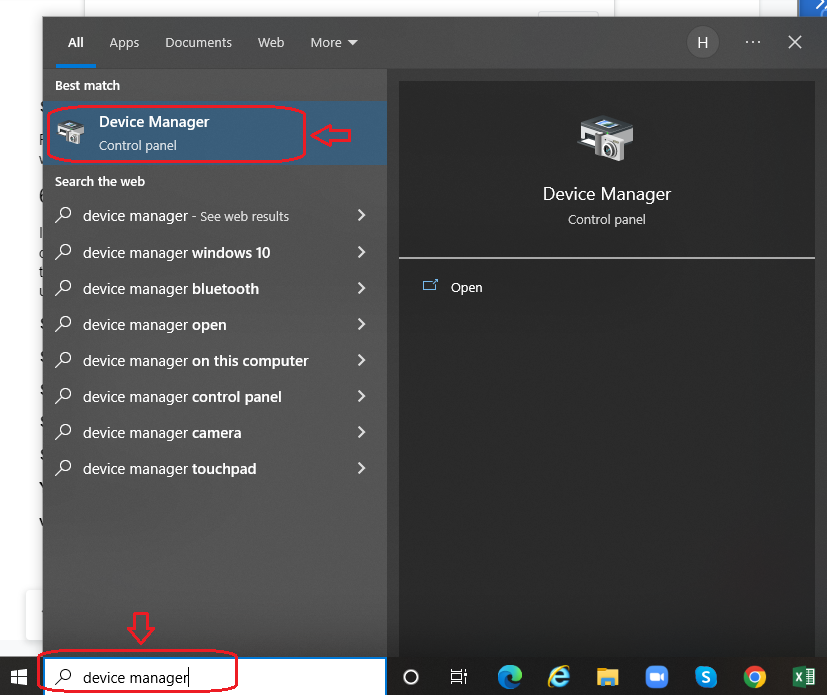Click magnifier icon in taskbar search box

64,677
